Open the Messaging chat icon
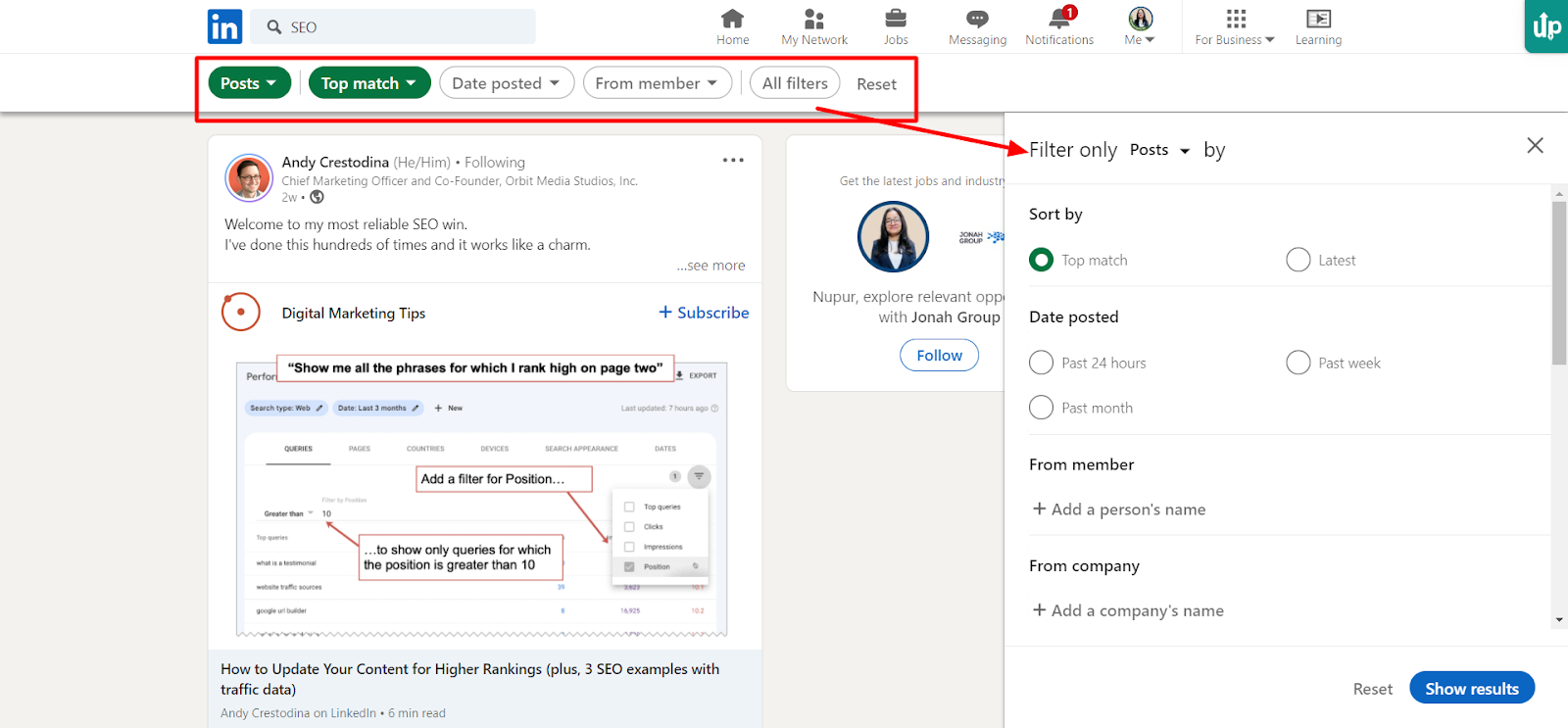This screenshot has width=1568, height=728. coord(977,19)
